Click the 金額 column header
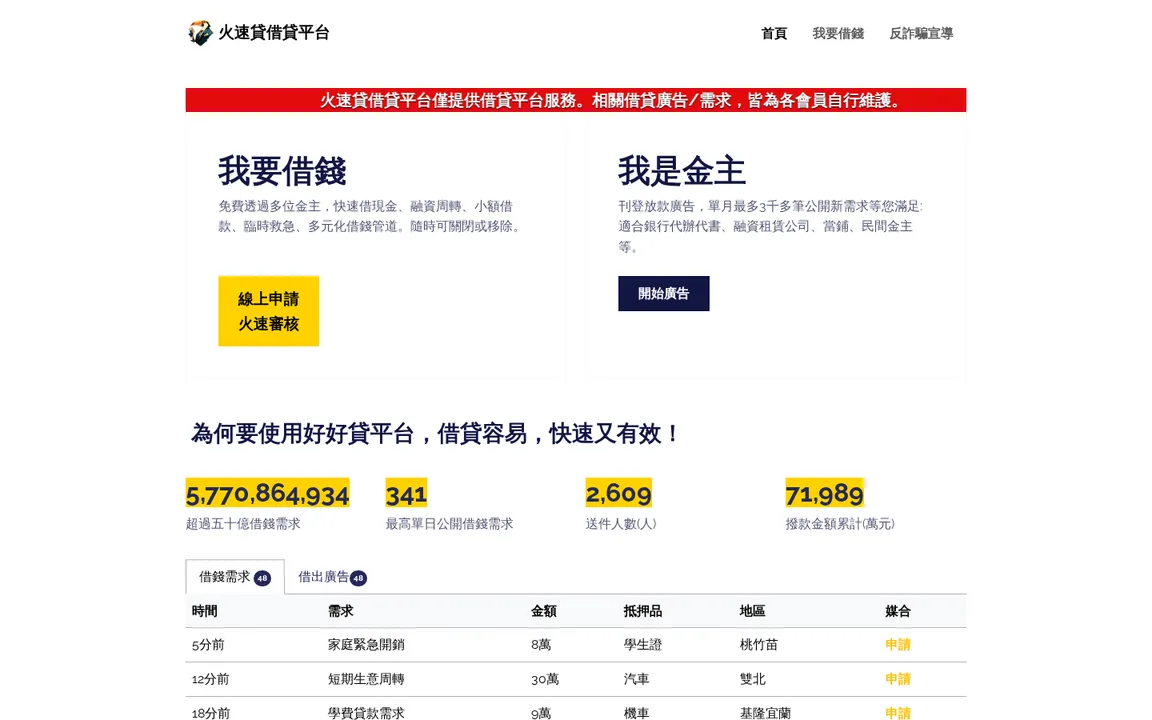Viewport: 1152px width, 720px height. (544, 611)
